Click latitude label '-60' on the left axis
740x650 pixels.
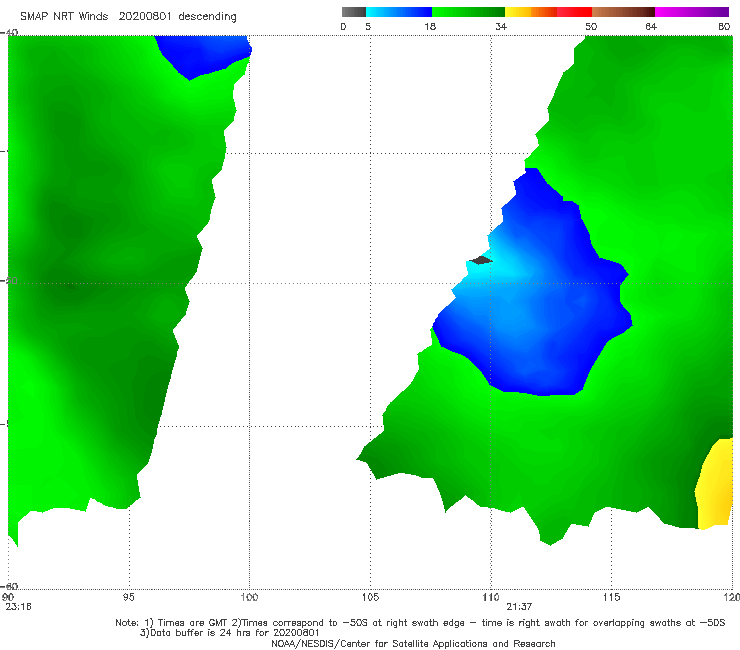tap(10, 586)
